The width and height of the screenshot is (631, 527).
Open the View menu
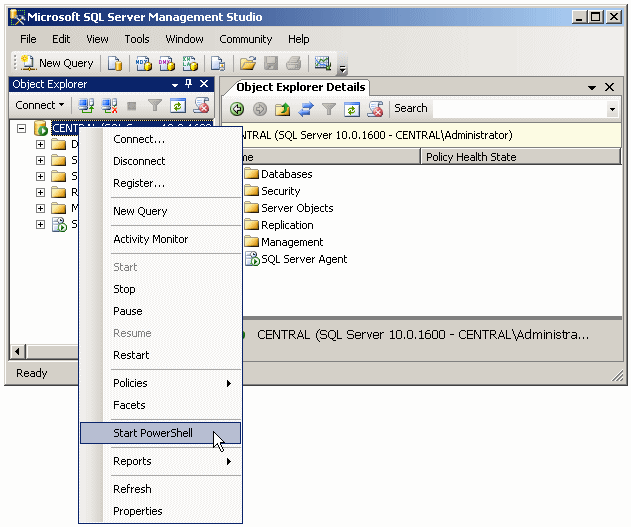pos(97,39)
